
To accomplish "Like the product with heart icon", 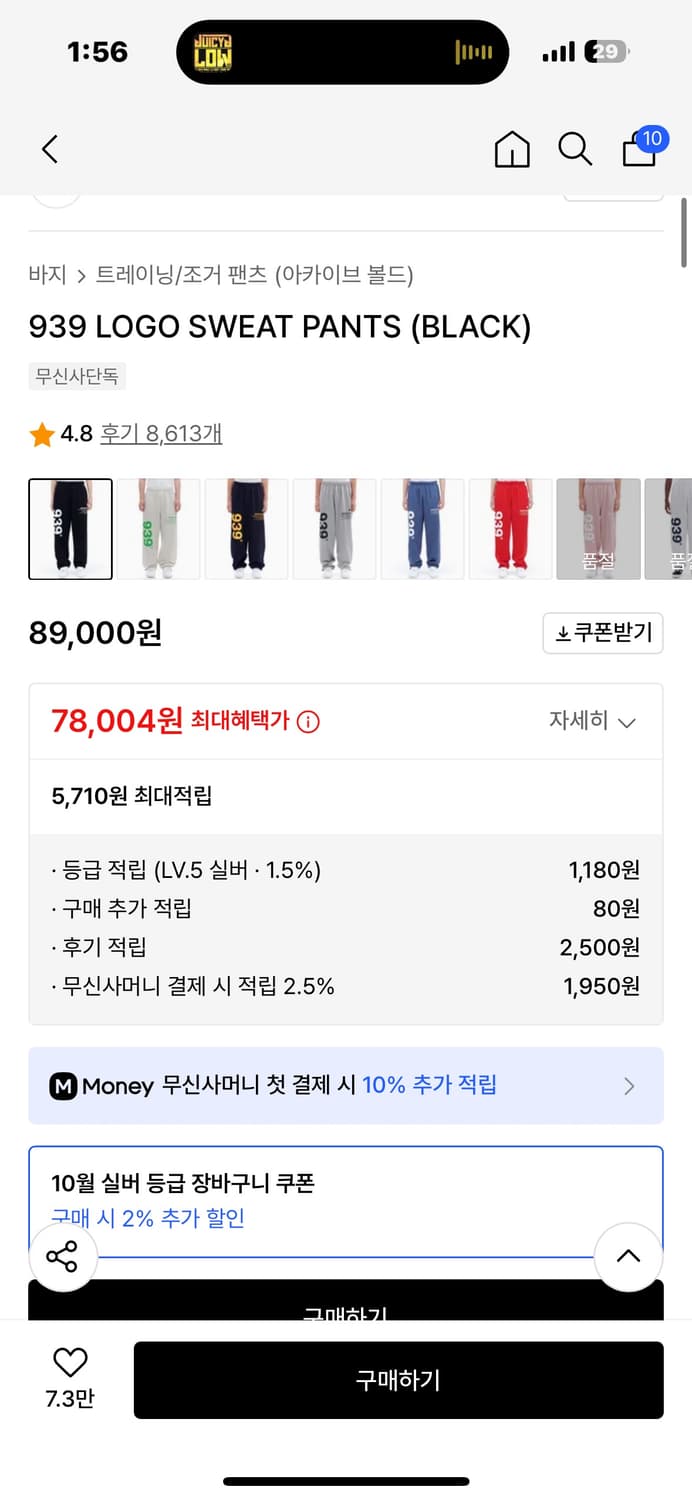I will (x=70, y=1362).
